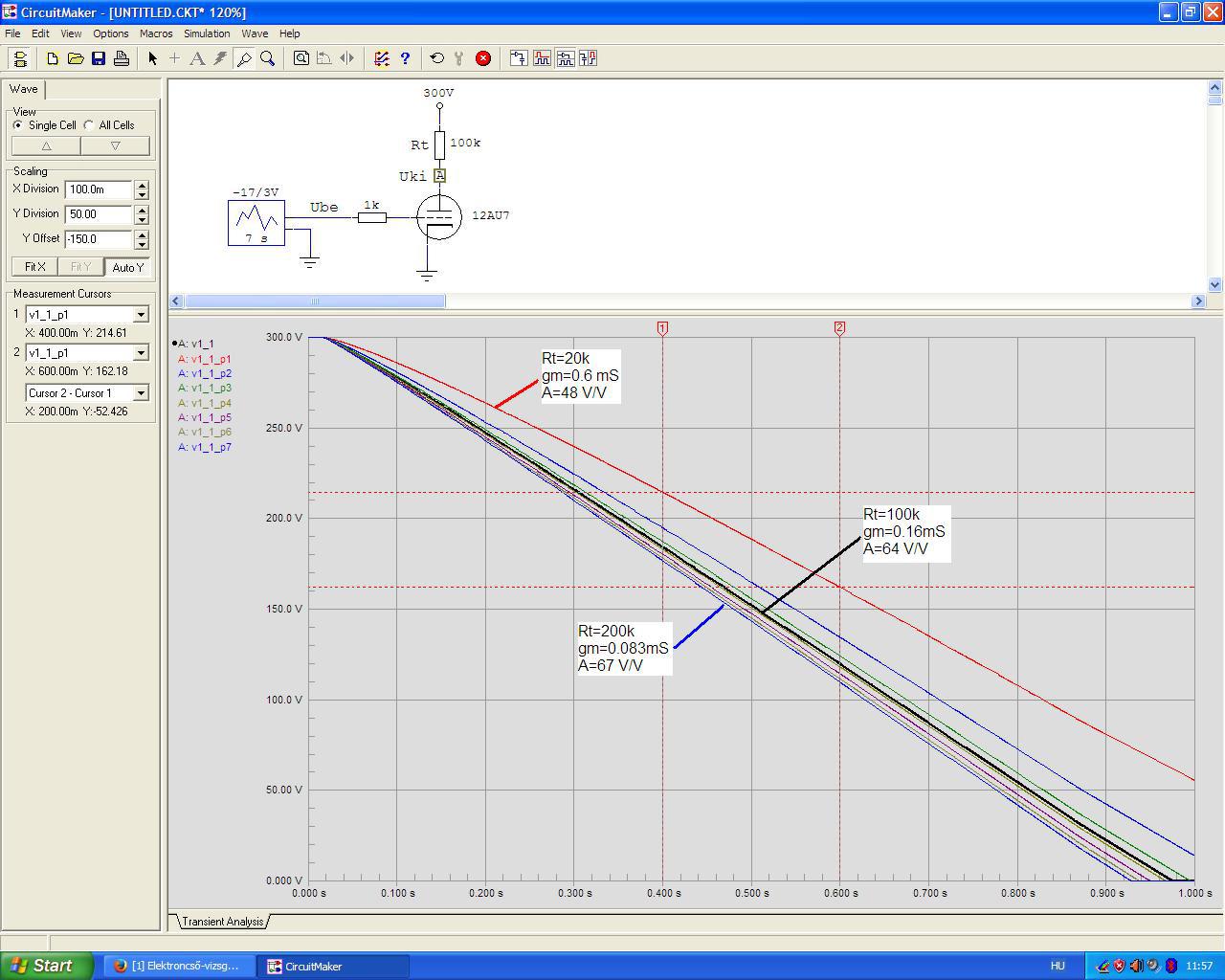This screenshot has height=980, width=1225.
Task: Open the Print toolbar icon
Action: click(x=122, y=58)
